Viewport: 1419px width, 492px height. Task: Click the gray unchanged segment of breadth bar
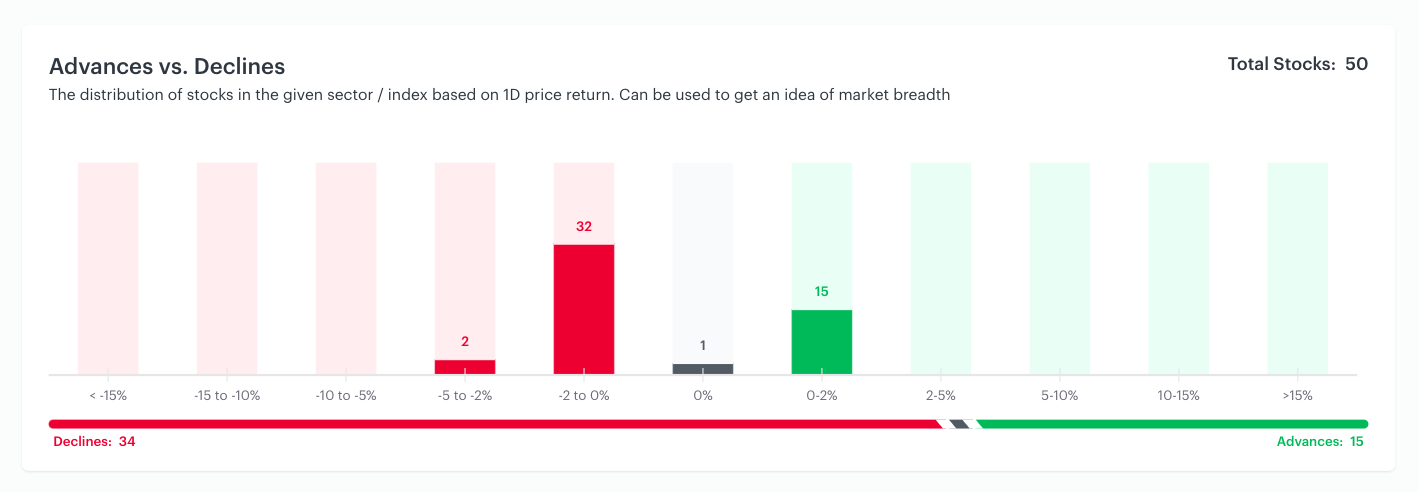tap(960, 424)
